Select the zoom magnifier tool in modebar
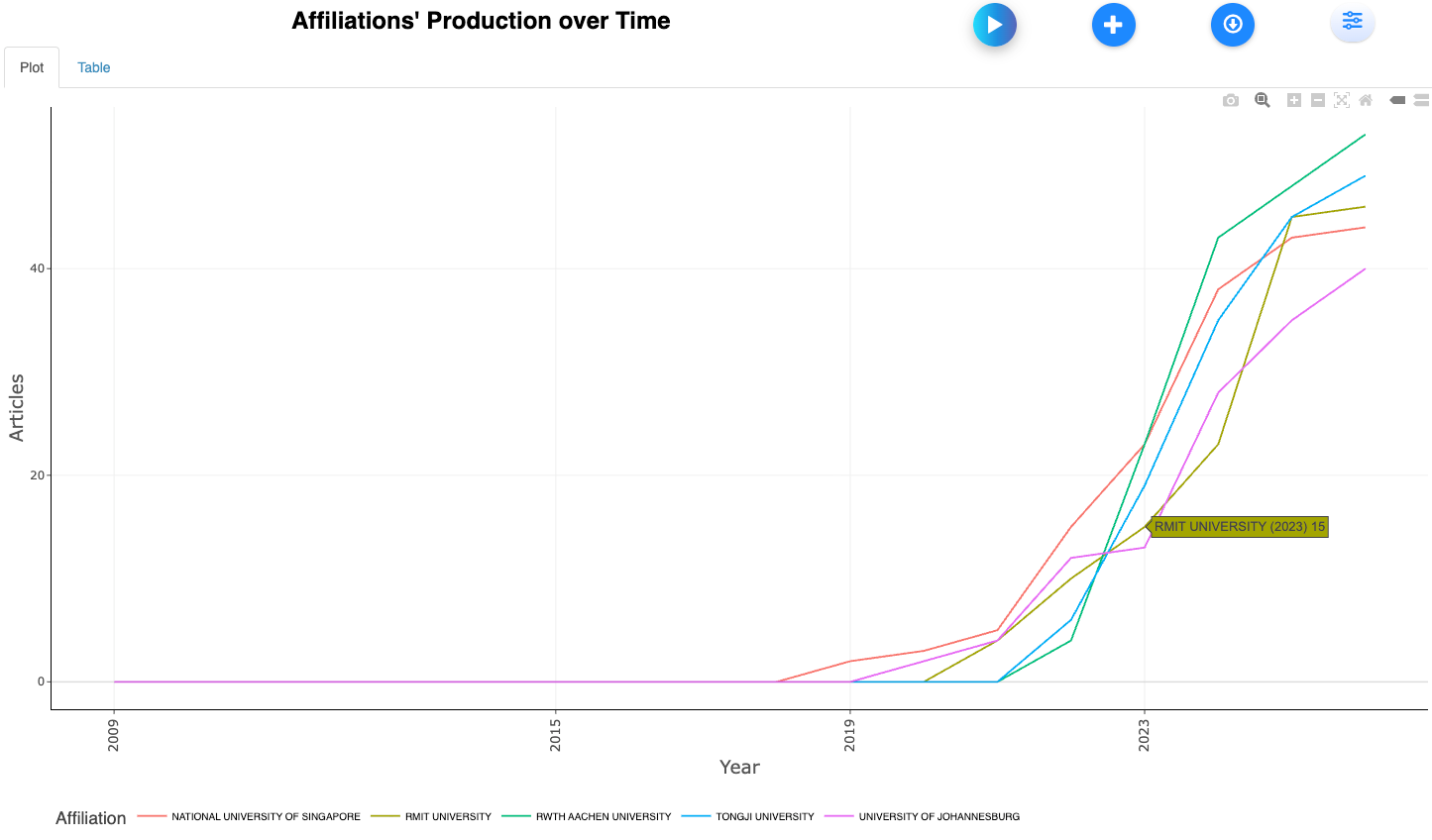 (x=1262, y=100)
